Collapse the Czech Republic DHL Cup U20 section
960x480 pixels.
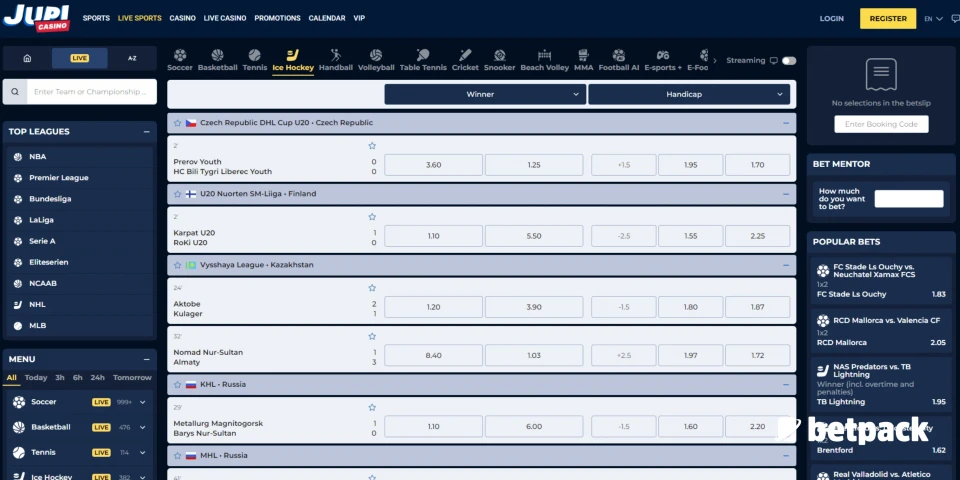click(x=786, y=123)
